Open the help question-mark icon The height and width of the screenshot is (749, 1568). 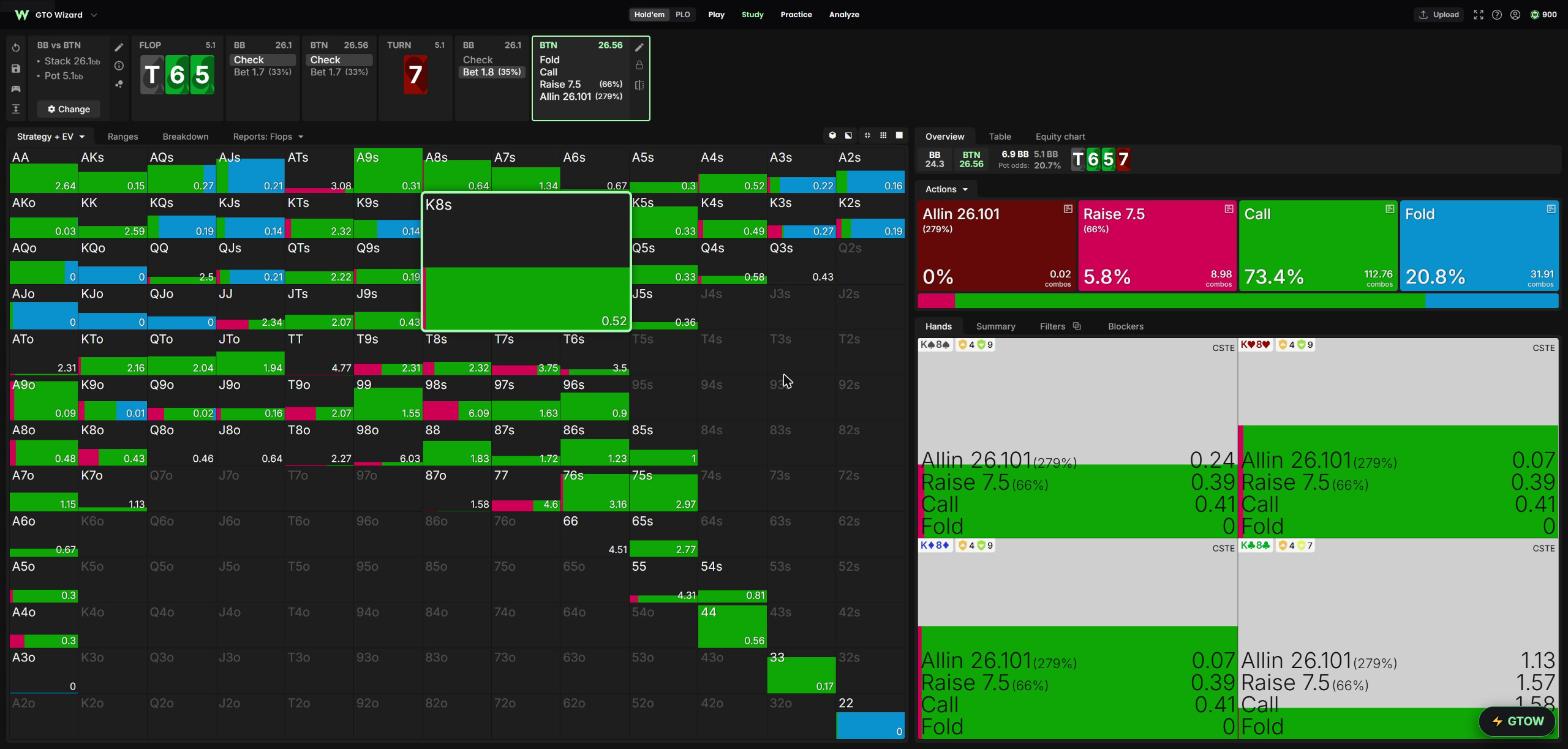pos(1497,15)
